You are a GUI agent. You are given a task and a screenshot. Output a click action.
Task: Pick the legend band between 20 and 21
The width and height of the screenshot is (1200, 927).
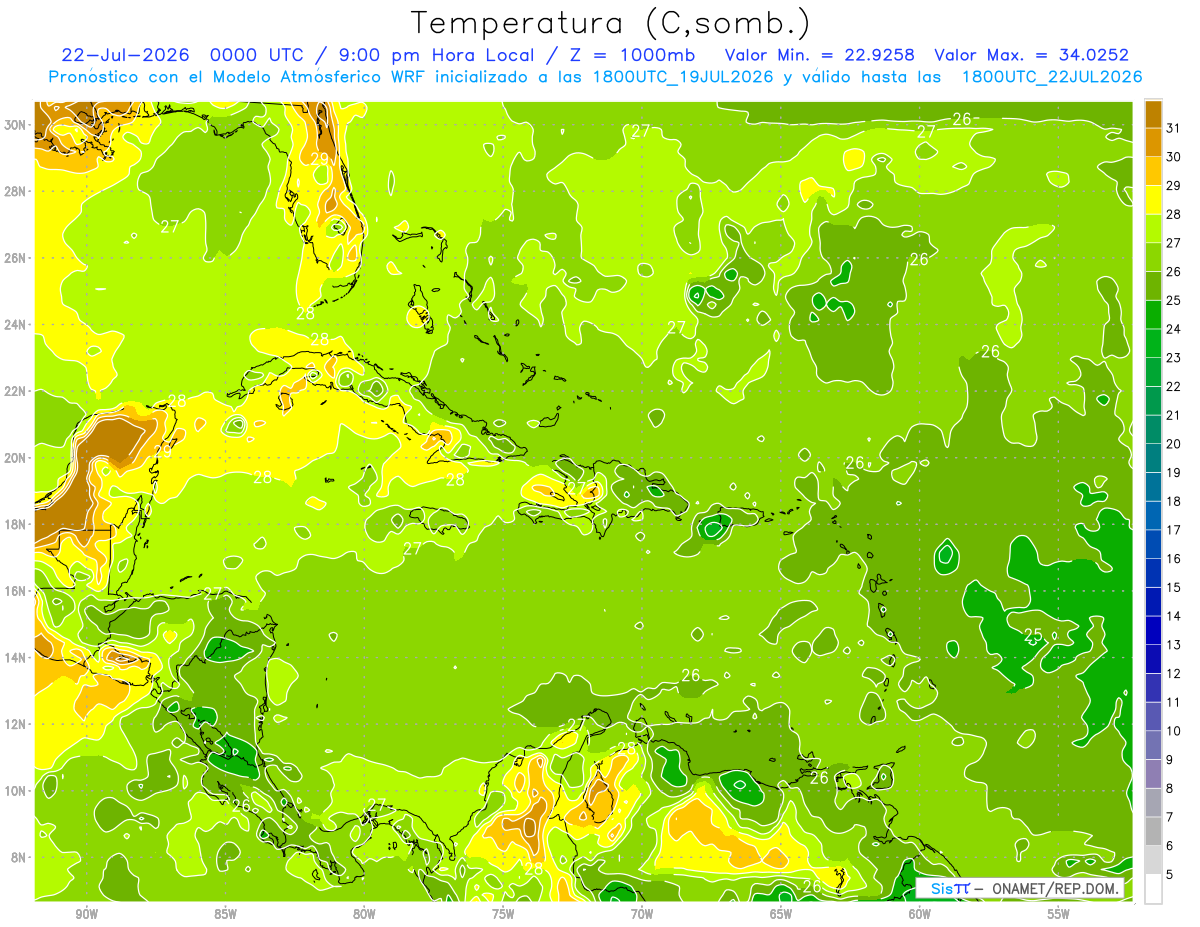[1153, 429]
